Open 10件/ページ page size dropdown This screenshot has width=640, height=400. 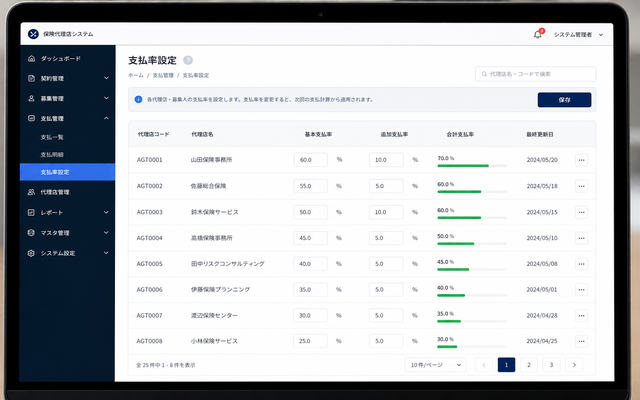click(x=436, y=365)
